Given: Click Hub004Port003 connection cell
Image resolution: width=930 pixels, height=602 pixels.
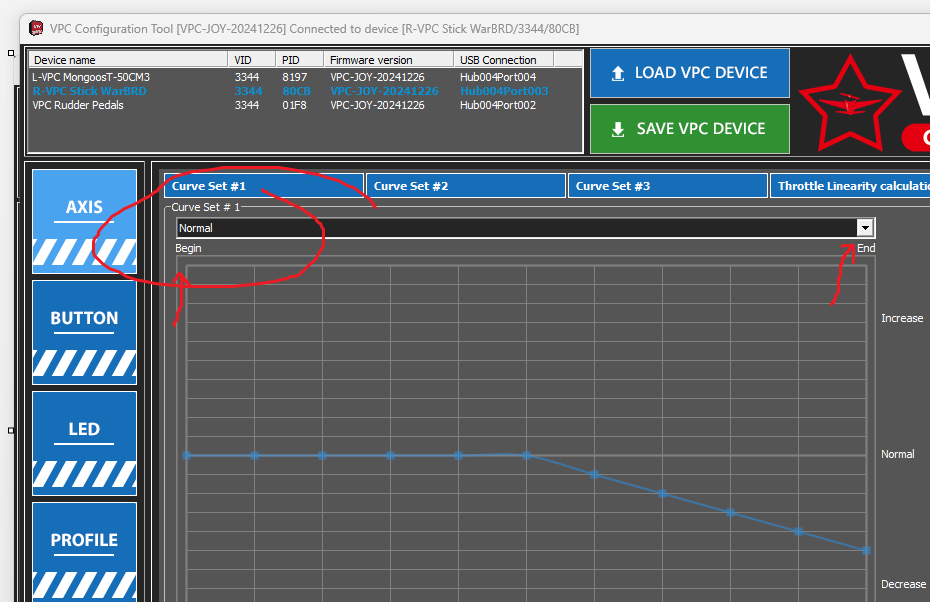Looking at the screenshot, I should click(504, 91).
